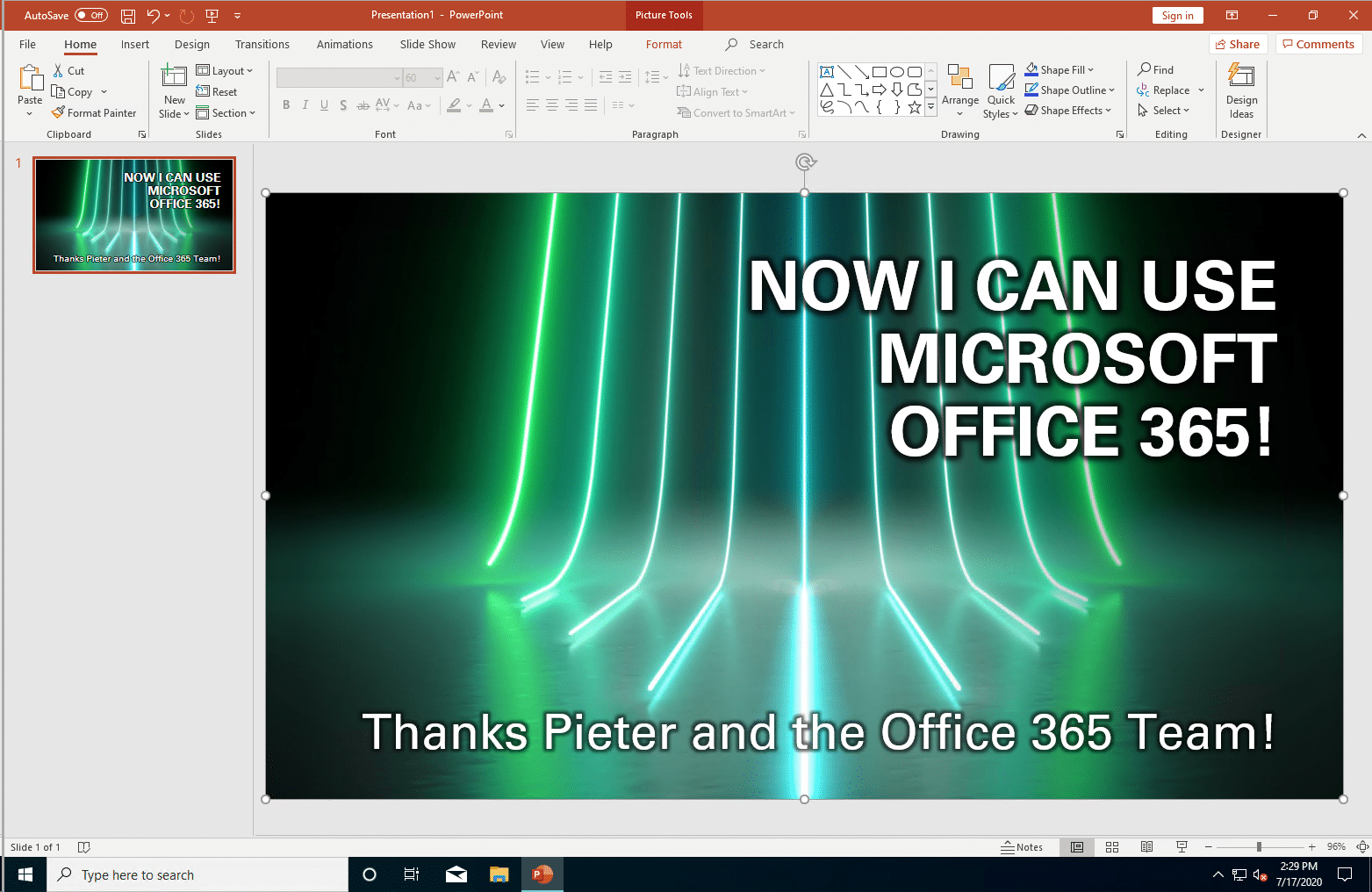Toggle Strikethrough formatting
Viewport: 1372px width, 892px height.
(x=363, y=105)
